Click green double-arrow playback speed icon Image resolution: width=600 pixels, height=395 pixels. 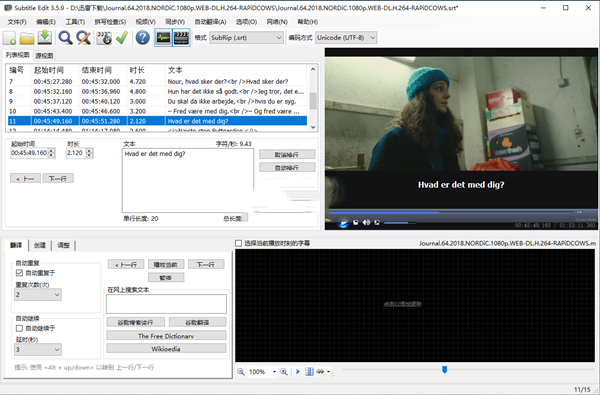[320, 372]
